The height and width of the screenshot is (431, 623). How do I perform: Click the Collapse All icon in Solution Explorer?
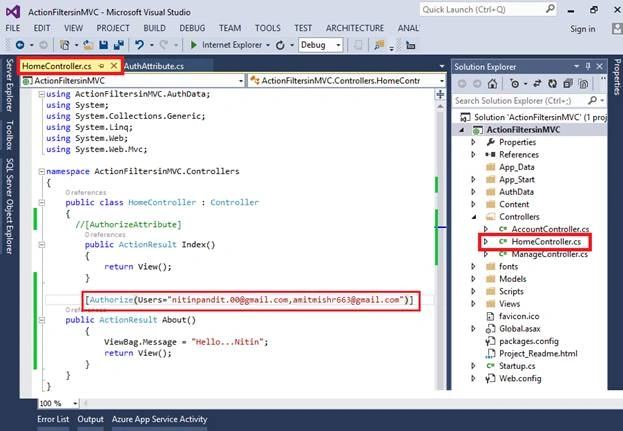[568, 84]
